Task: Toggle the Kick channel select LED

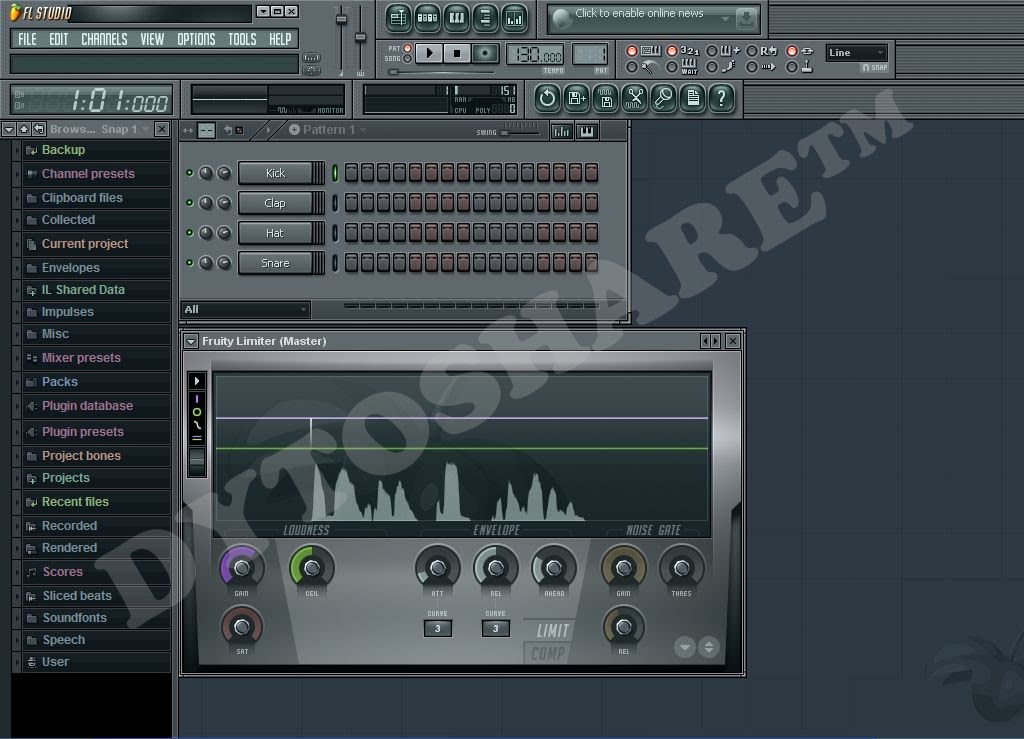Action: 335,173
